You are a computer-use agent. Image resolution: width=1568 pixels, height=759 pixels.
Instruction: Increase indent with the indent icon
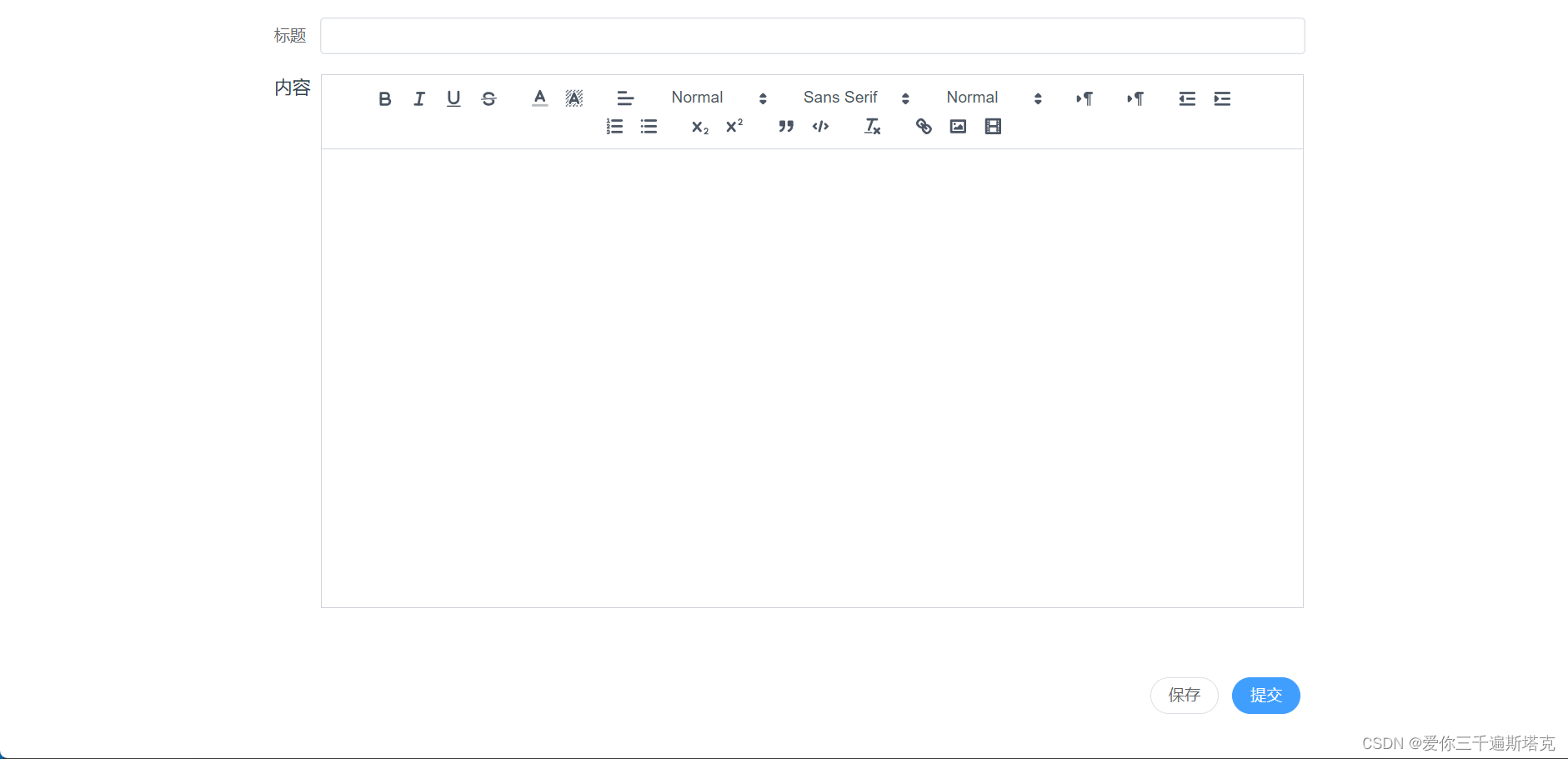1222,98
